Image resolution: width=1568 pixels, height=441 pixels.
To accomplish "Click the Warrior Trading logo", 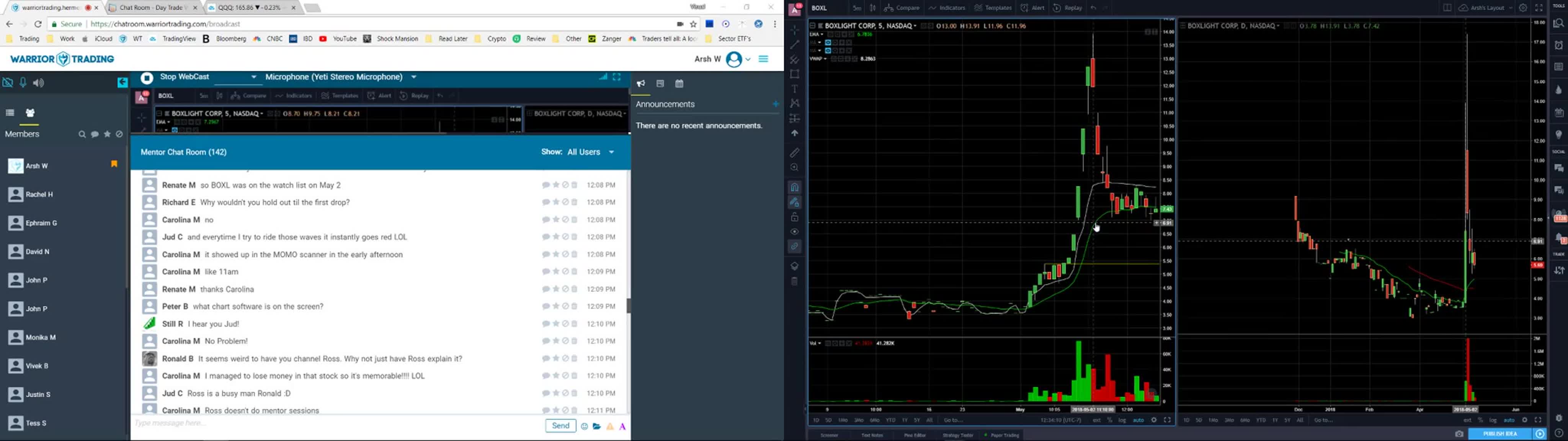I will click(63, 59).
